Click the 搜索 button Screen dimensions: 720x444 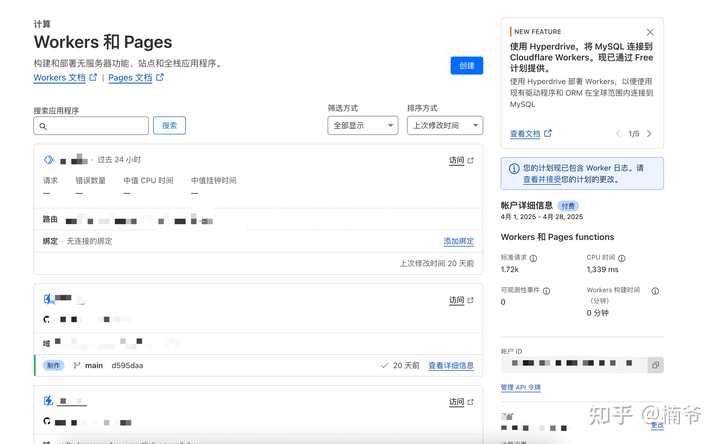coord(169,125)
